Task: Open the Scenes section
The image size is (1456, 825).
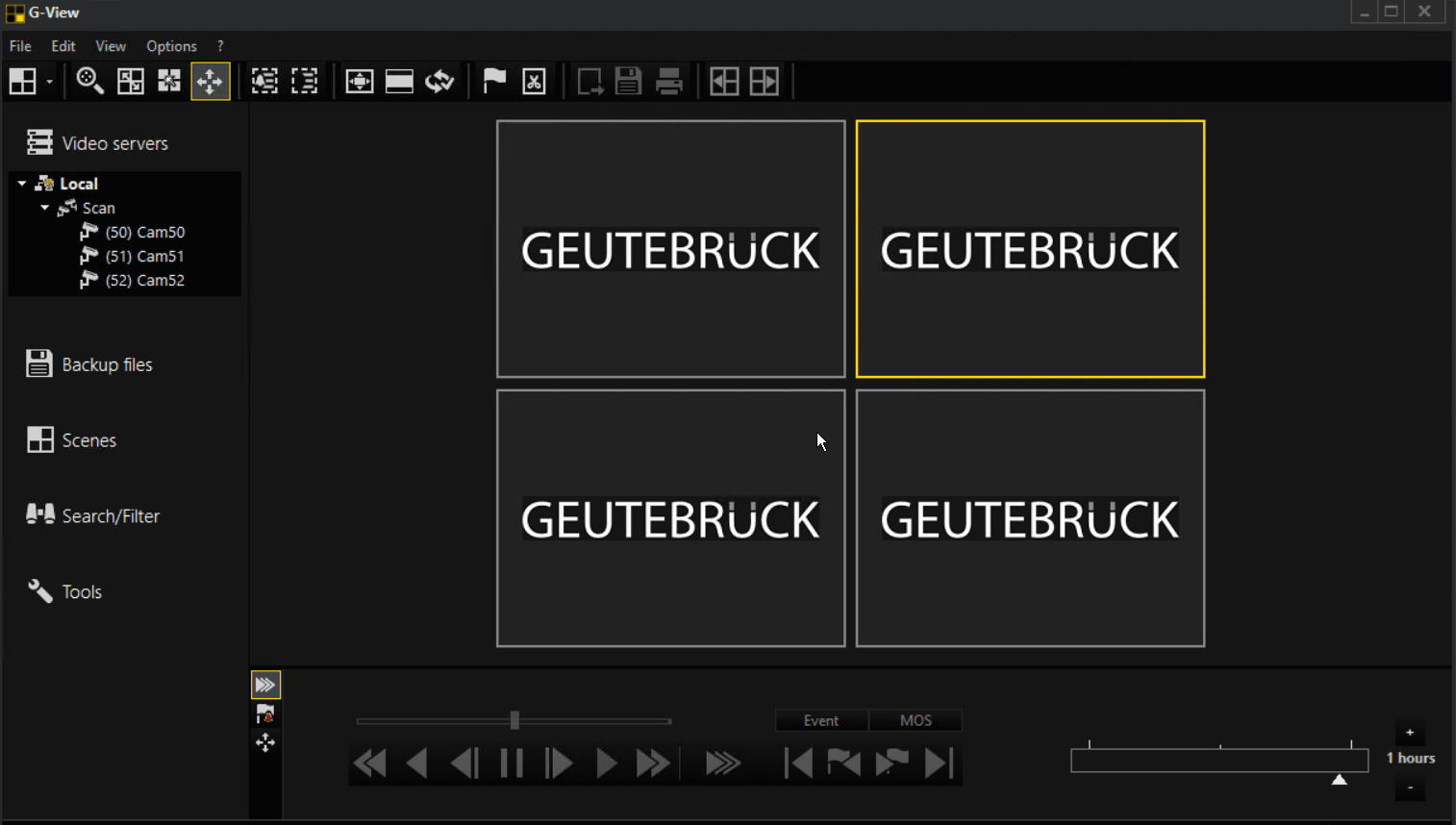Action: click(88, 440)
